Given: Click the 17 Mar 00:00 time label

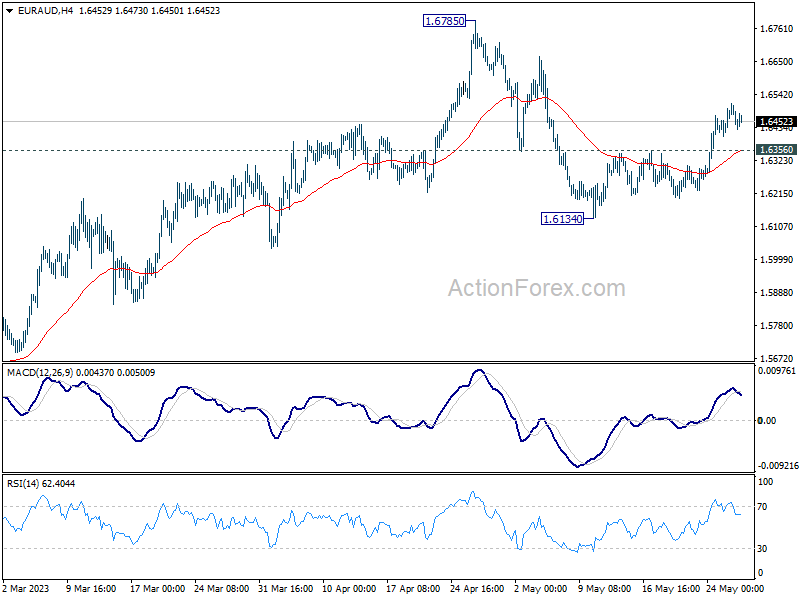Looking at the screenshot, I should point(157,589).
